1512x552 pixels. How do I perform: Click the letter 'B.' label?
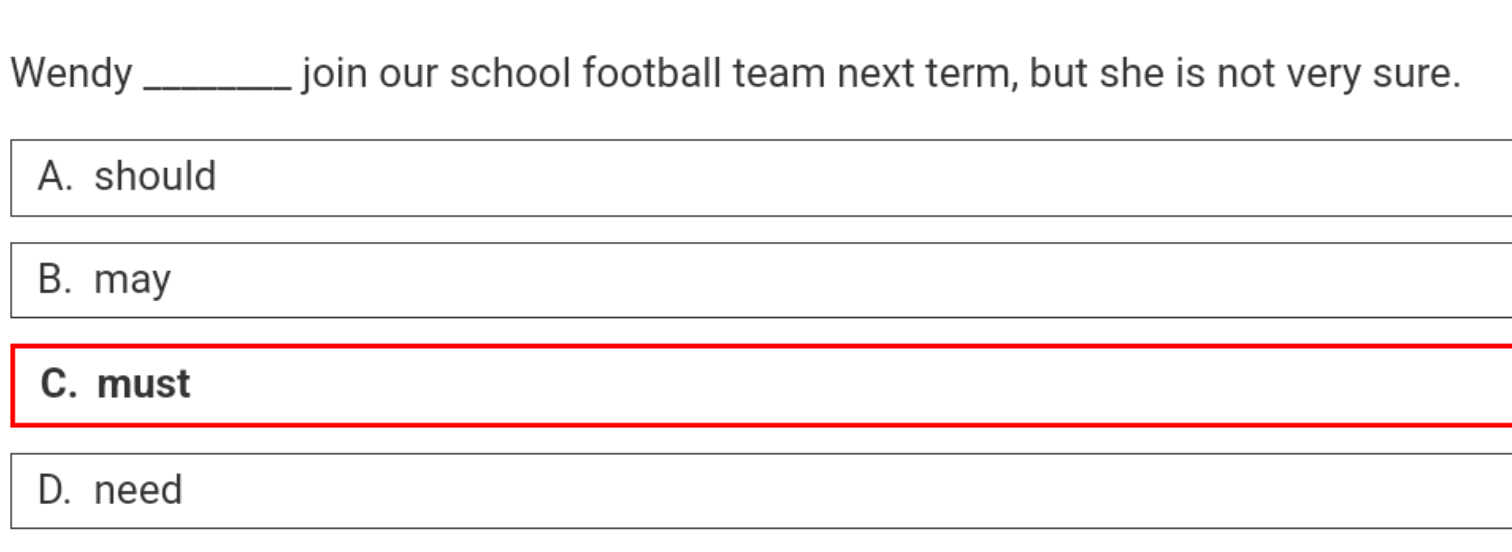pyautogui.click(x=55, y=280)
